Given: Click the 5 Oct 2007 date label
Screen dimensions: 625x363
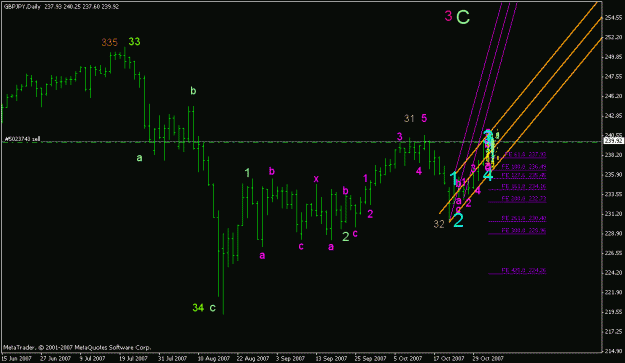Looking at the screenshot, I should point(408,358).
